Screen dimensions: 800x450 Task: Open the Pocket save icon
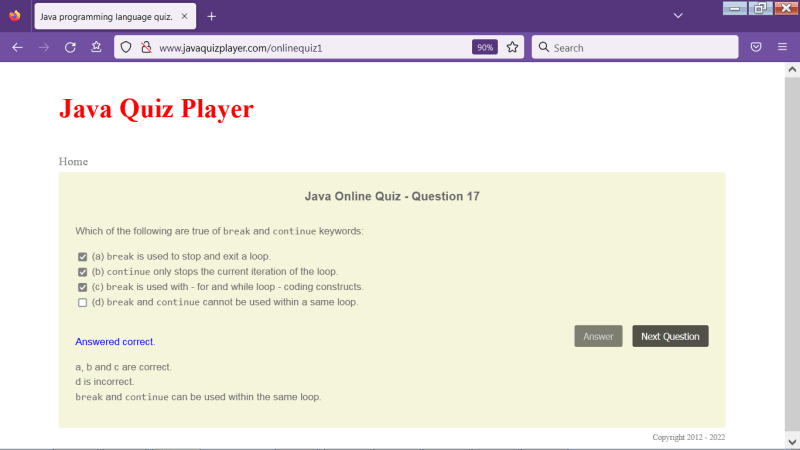756,47
